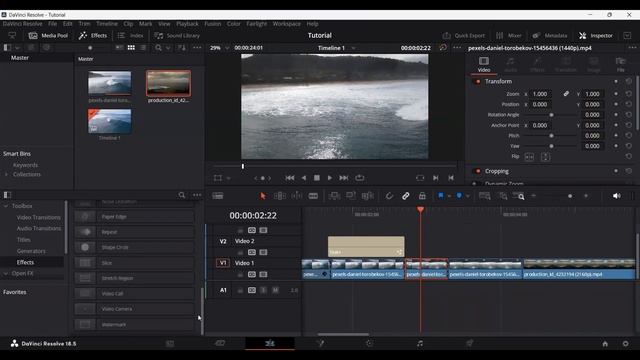Jump to the first frame
The image size is (640, 360).
click(290, 178)
